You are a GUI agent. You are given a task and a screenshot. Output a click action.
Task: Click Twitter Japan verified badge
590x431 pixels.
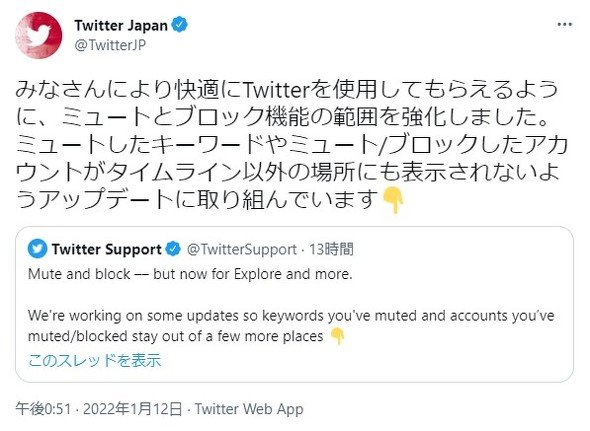coord(179,25)
